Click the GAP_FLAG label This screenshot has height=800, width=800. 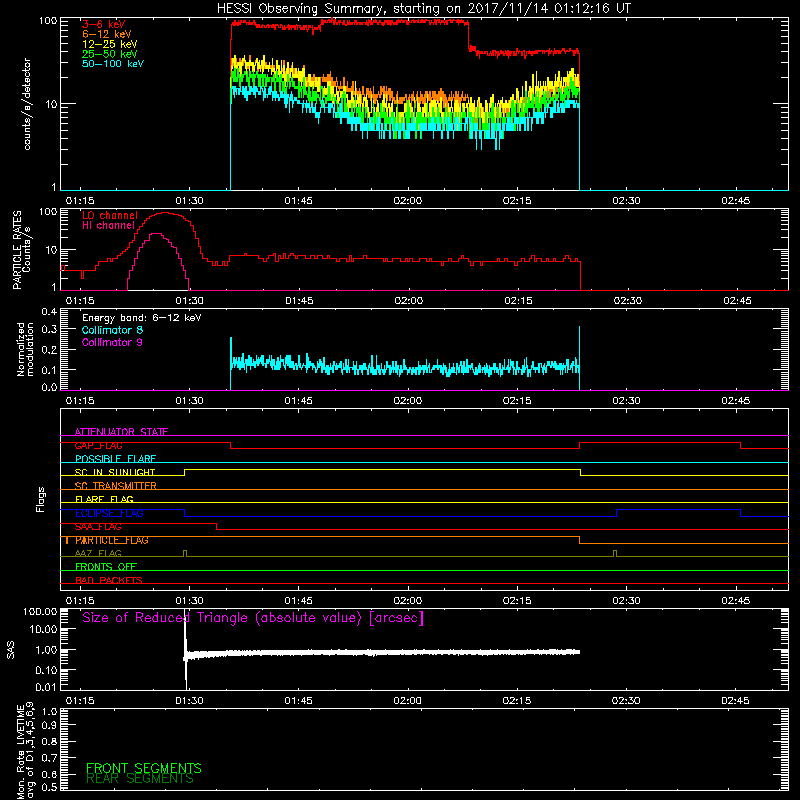(98, 445)
